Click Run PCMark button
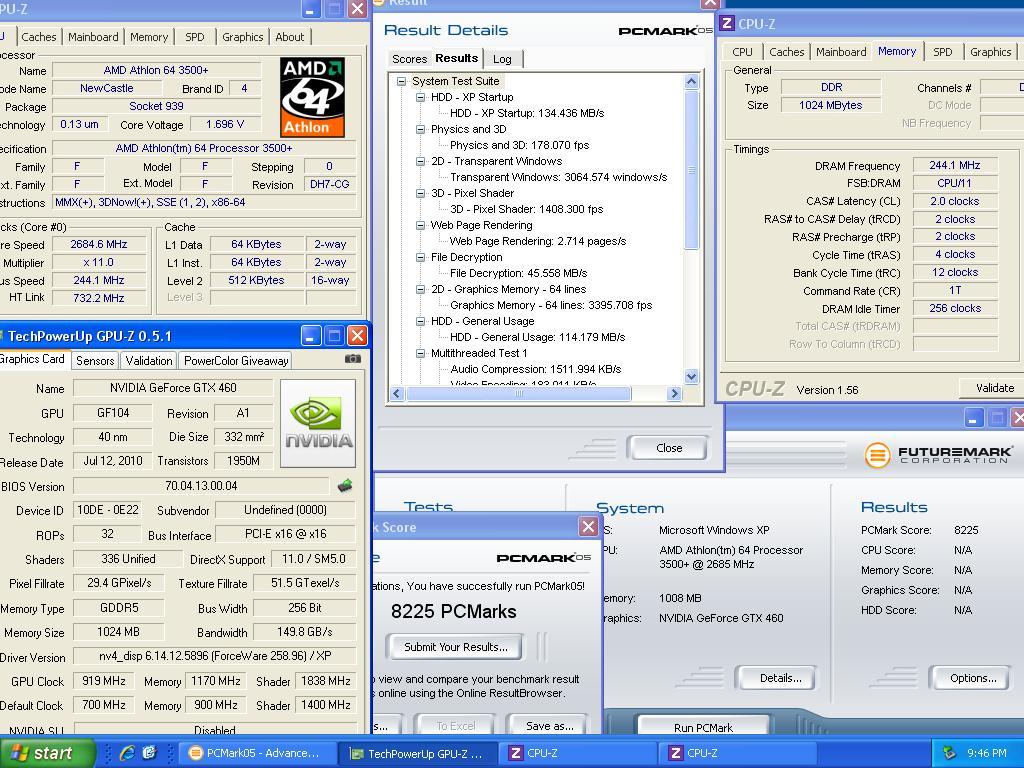 click(703, 727)
